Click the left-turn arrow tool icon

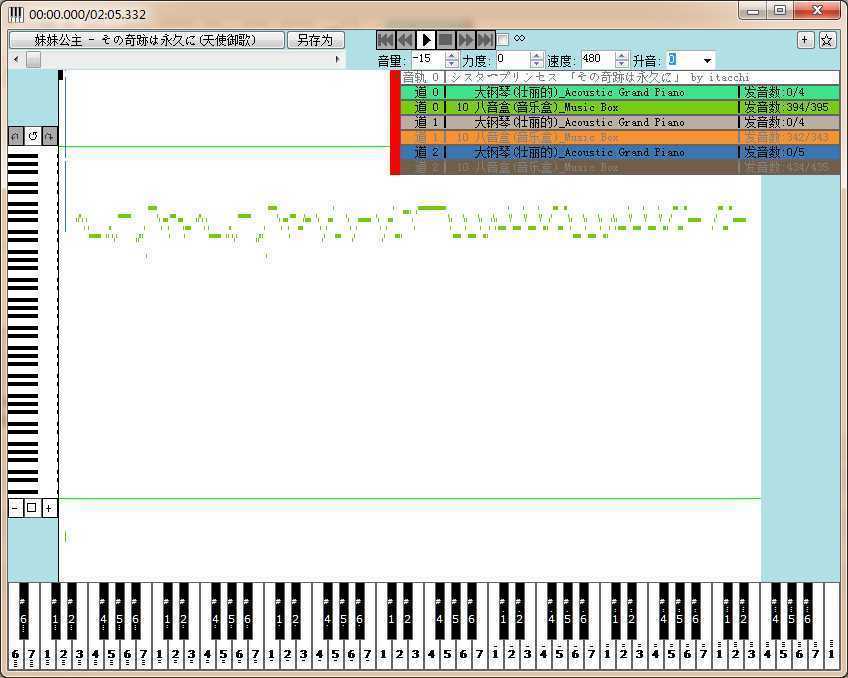coord(16,136)
